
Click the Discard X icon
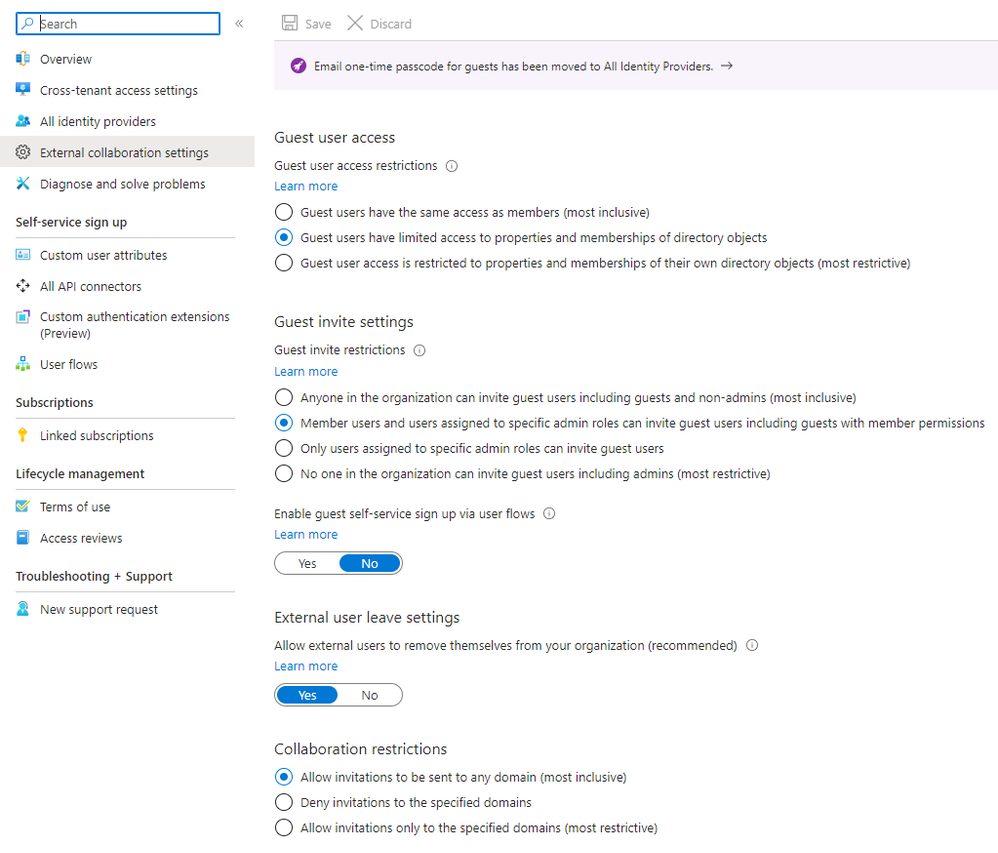pos(355,23)
